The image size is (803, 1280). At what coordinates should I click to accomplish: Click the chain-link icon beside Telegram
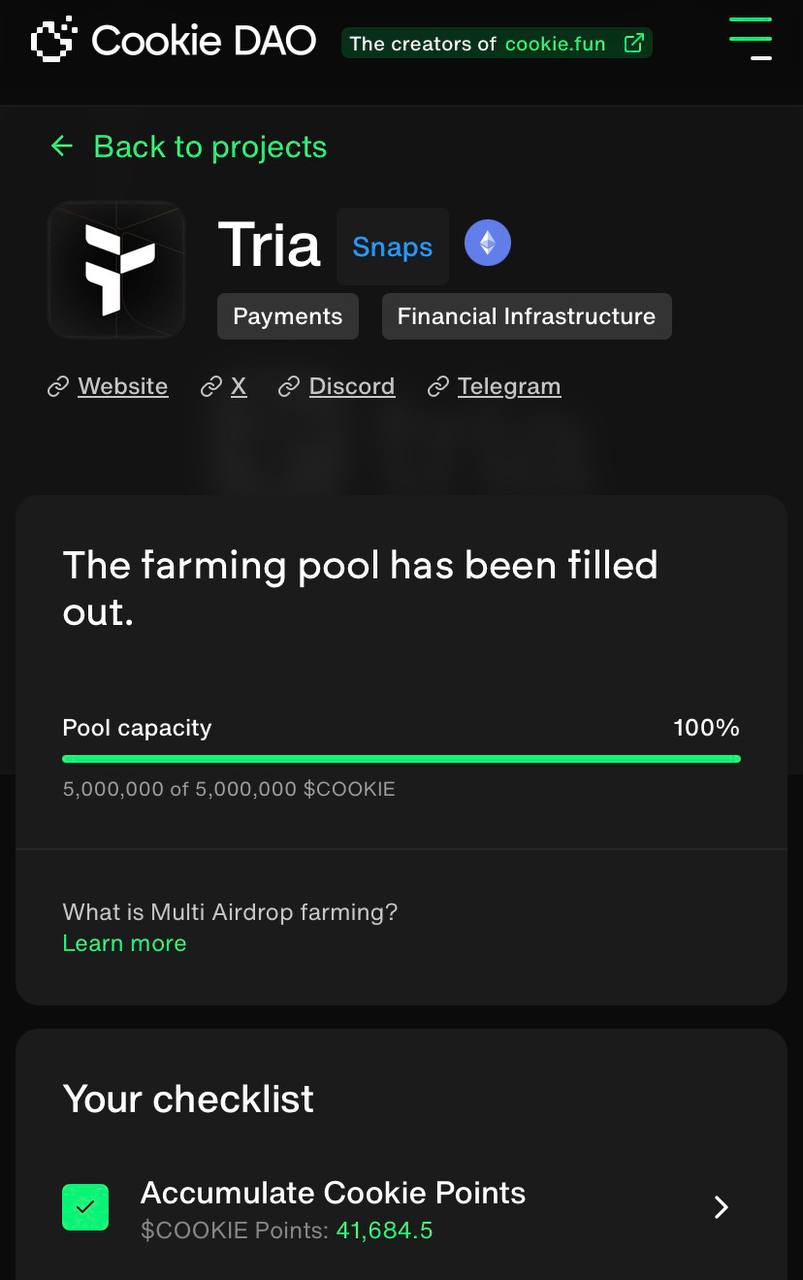[437, 387]
